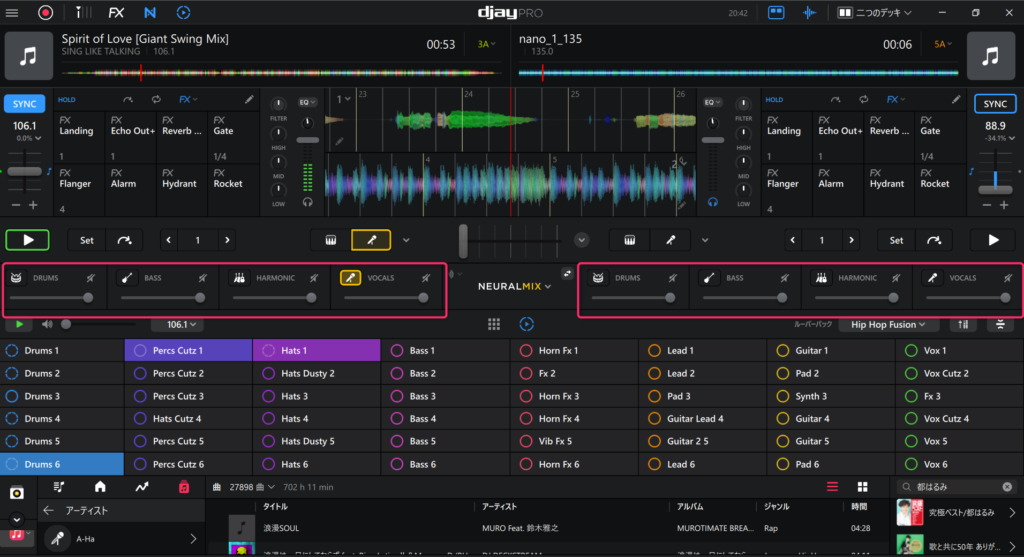The height and width of the screenshot is (557, 1024).
Task: Click the left deck harmonic stem icon
Action: click(x=239, y=277)
